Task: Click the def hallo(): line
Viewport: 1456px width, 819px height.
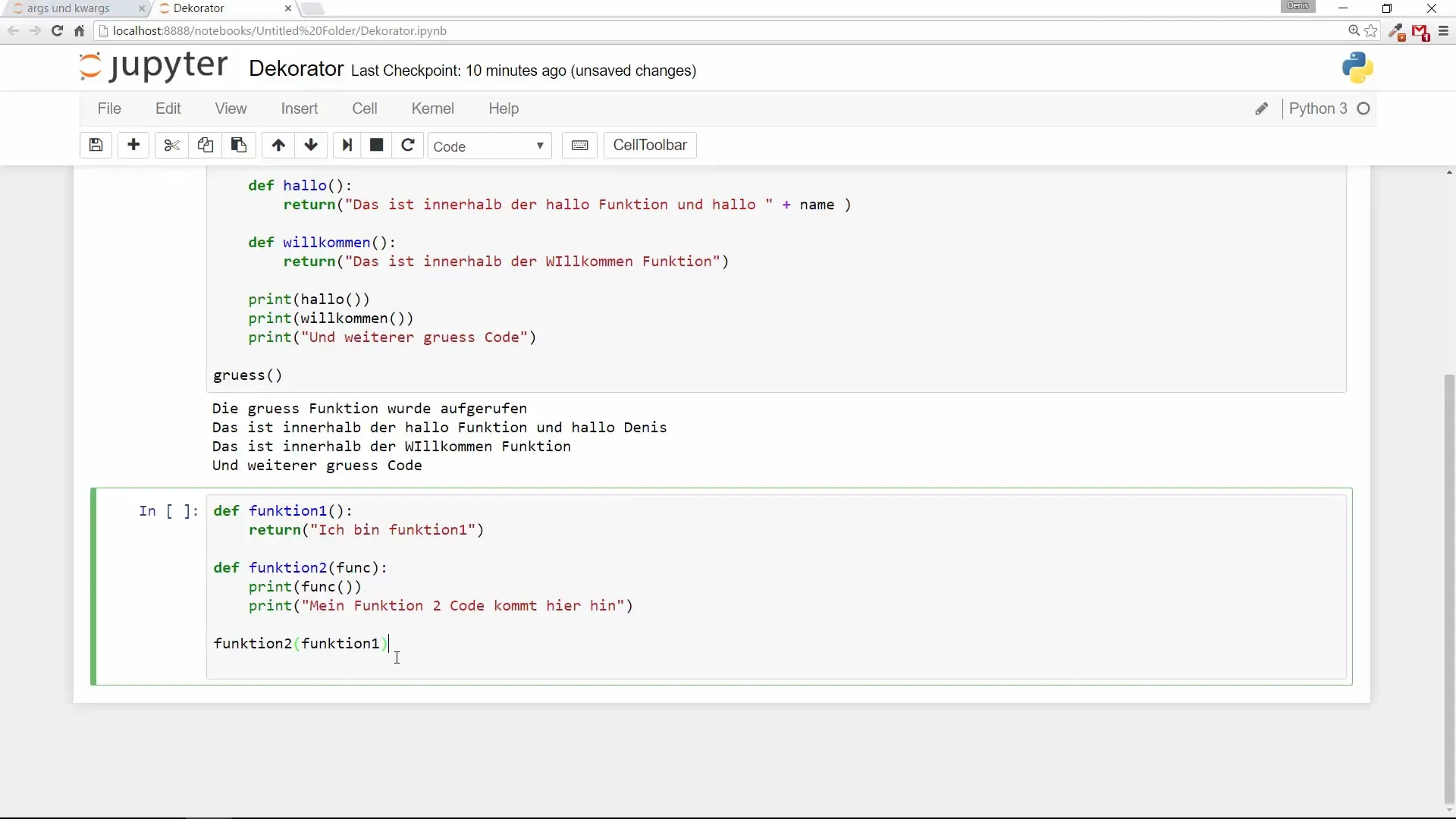Action: pyautogui.click(x=300, y=186)
